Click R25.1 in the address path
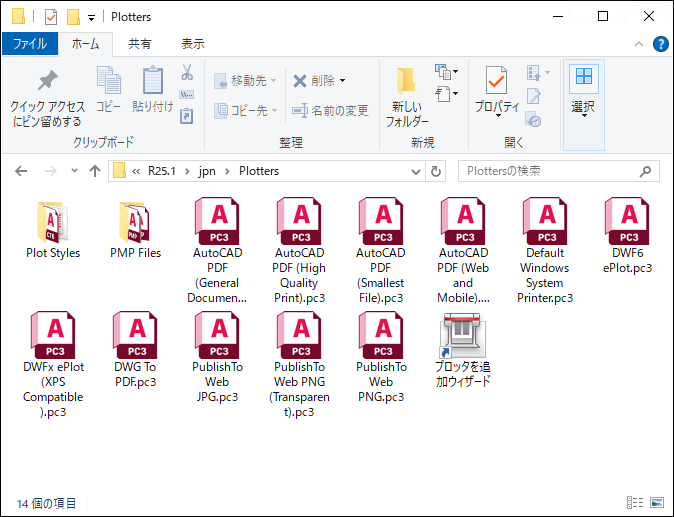 pyautogui.click(x=162, y=171)
